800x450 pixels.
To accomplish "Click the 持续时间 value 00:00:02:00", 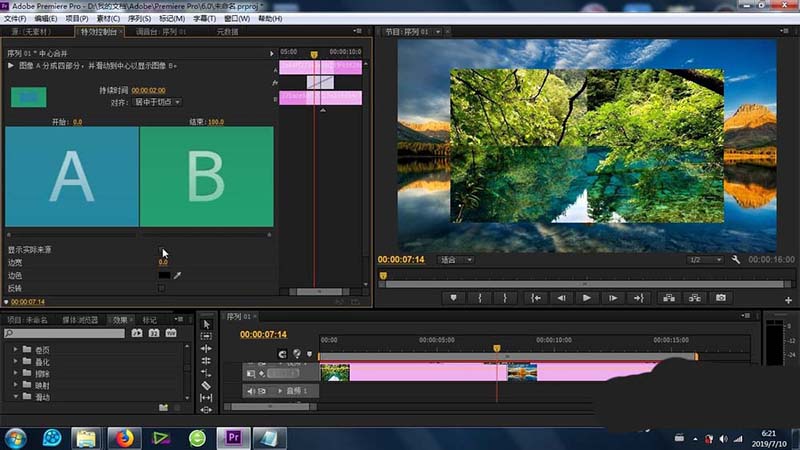I will coord(148,90).
